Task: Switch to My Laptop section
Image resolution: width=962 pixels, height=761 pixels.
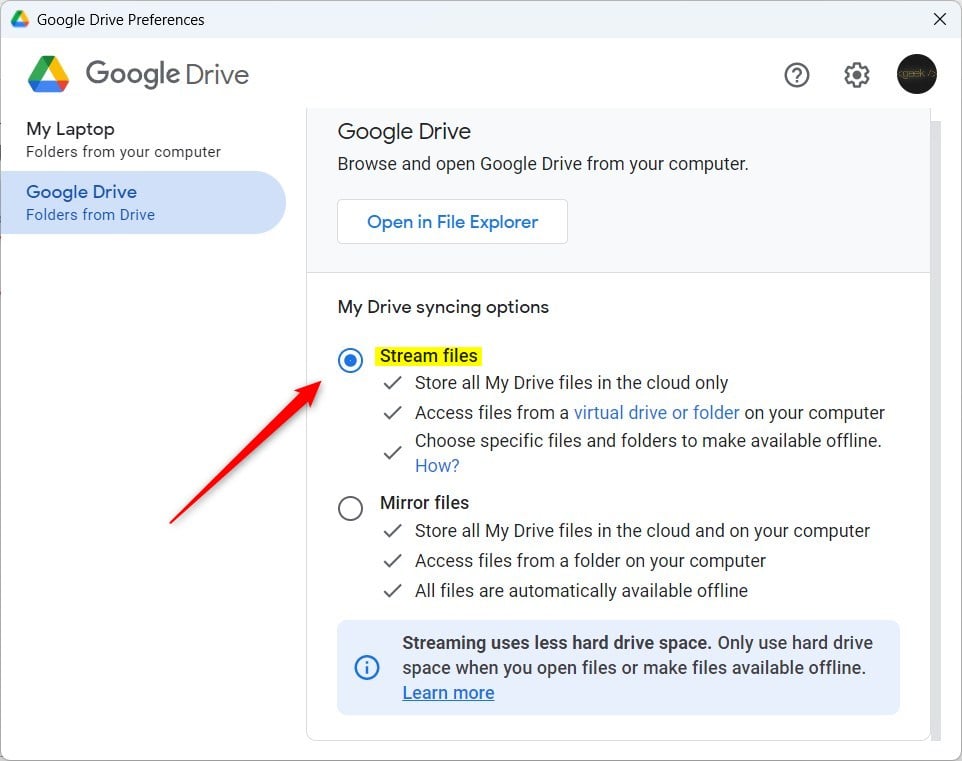Action: 123,140
